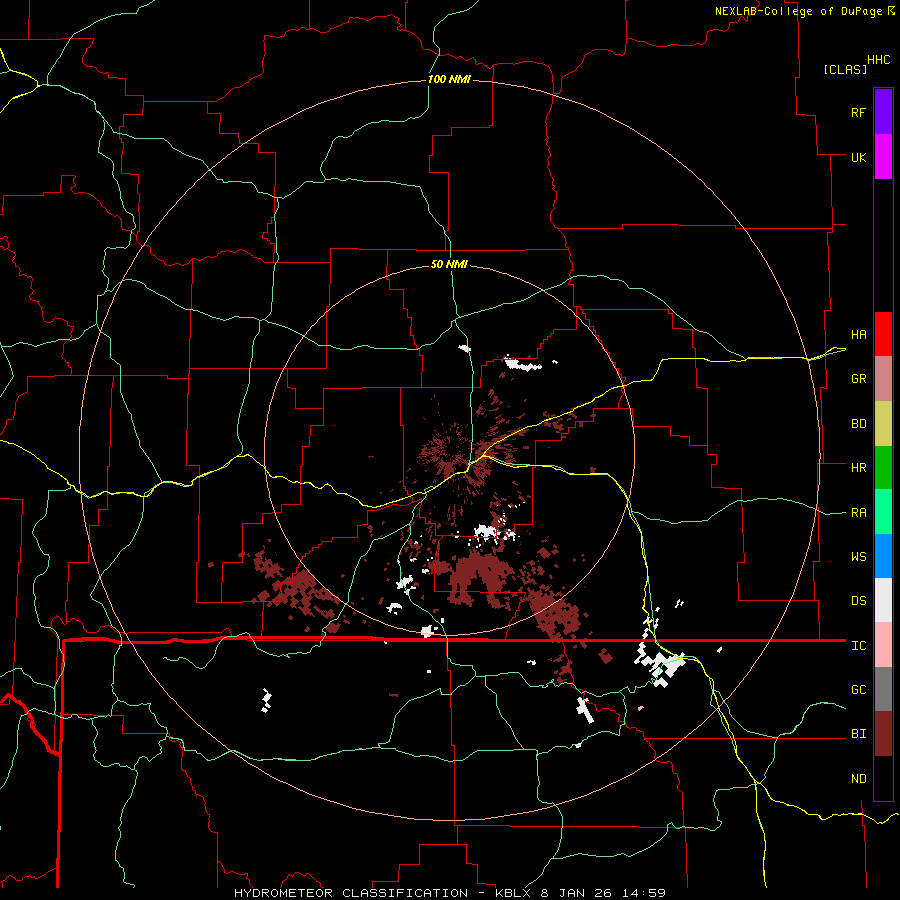Click the [CLAS] legend header
Image resolution: width=900 pixels, height=900 pixels.
845,69
